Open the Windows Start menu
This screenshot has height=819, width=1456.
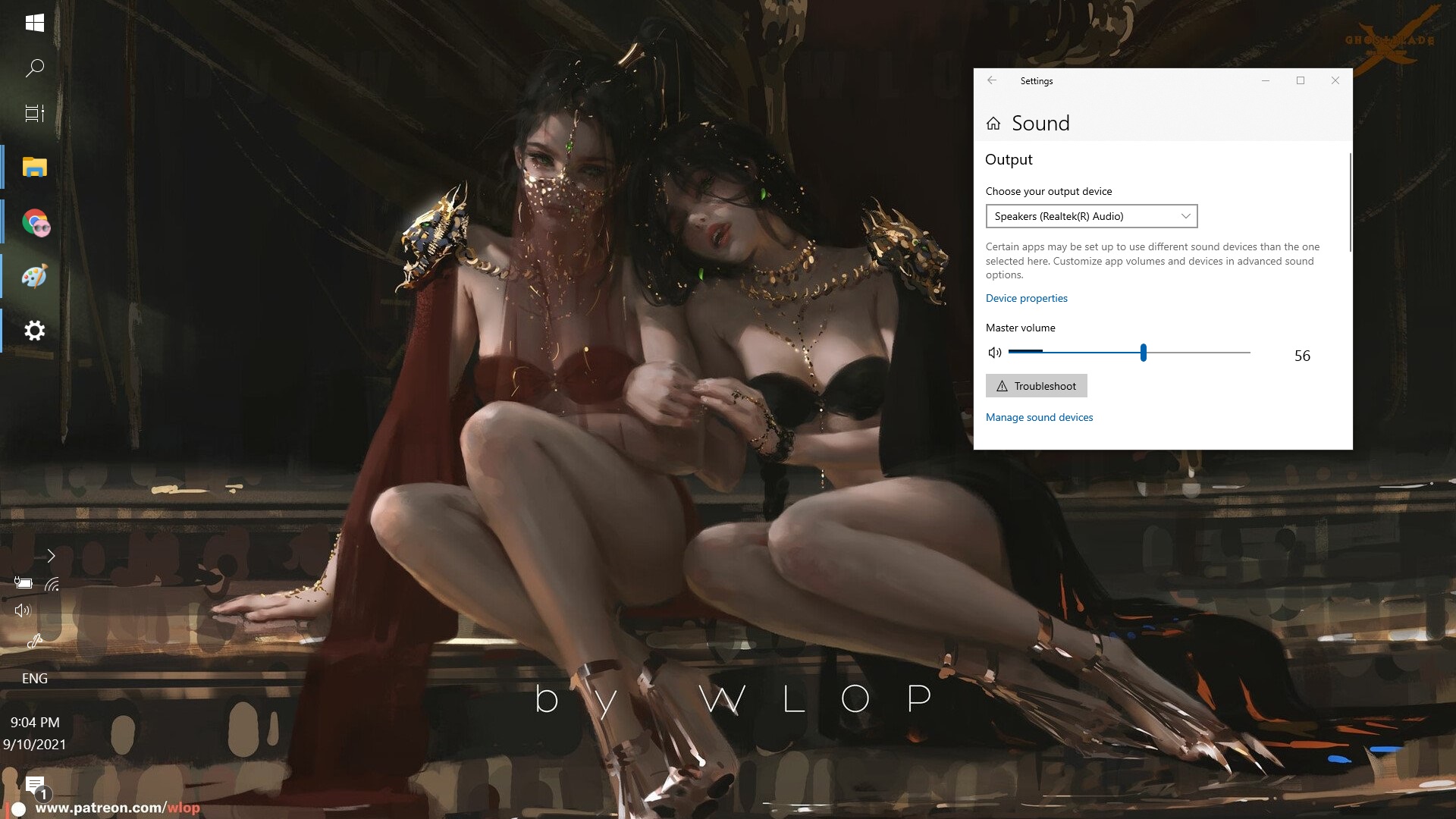click(x=34, y=23)
